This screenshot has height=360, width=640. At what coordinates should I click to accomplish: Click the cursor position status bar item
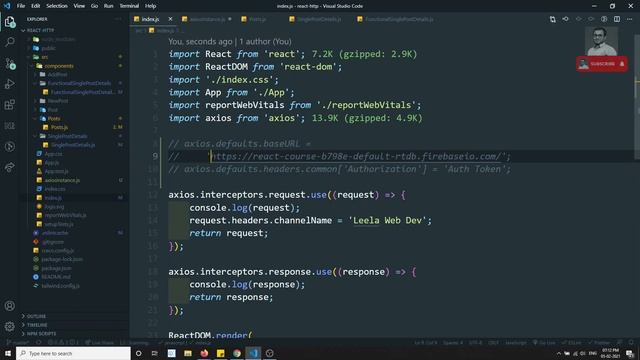click(425, 343)
